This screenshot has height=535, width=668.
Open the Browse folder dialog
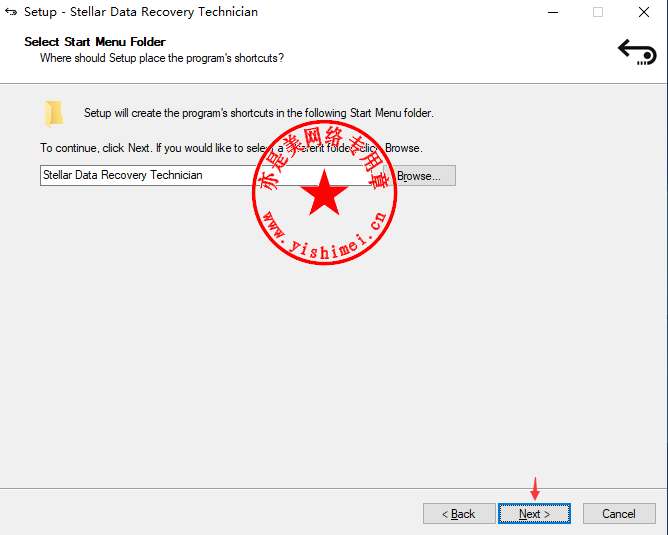(419, 175)
